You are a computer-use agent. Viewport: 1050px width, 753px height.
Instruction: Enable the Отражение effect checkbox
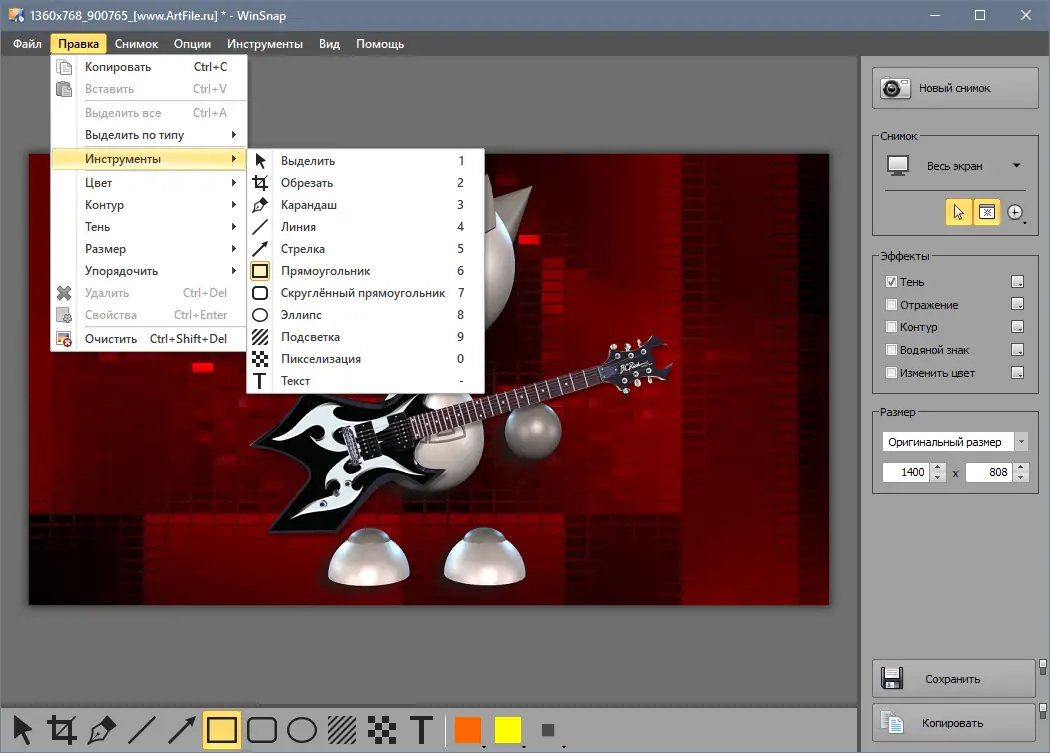[889, 304]
